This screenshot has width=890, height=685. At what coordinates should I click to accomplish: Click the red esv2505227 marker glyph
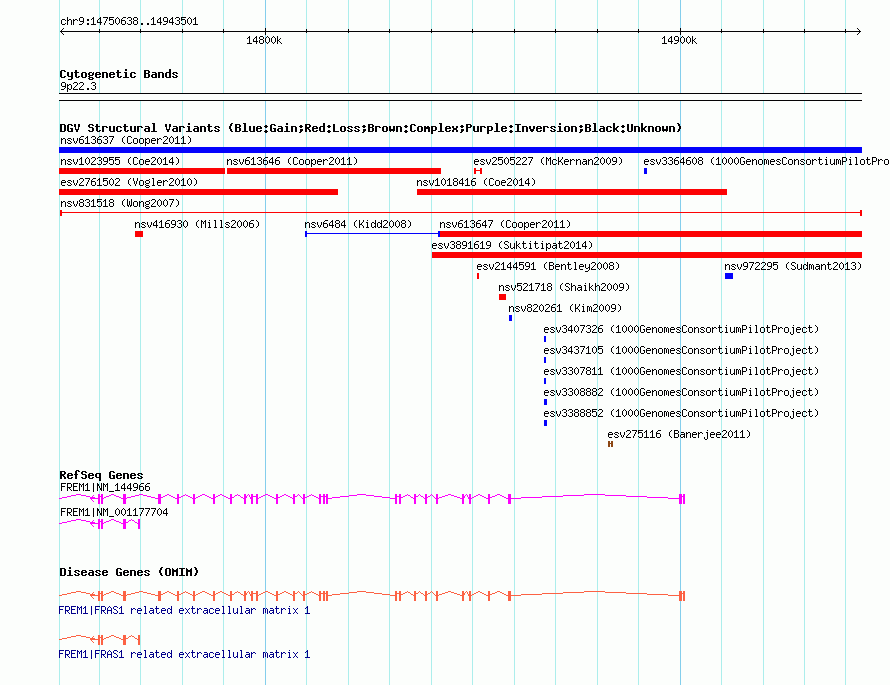point(478,171)
